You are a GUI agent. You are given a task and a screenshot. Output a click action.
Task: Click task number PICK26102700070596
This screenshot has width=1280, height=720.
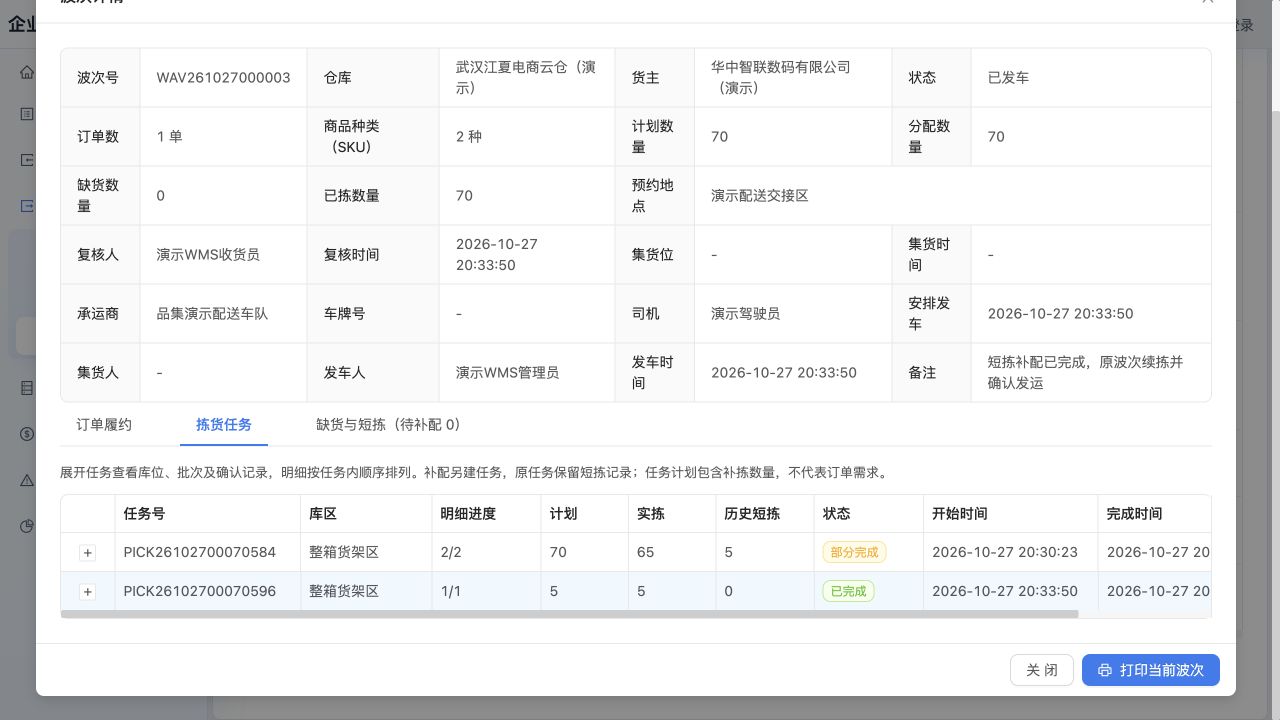pyautogui.click(x=200, y=591)
